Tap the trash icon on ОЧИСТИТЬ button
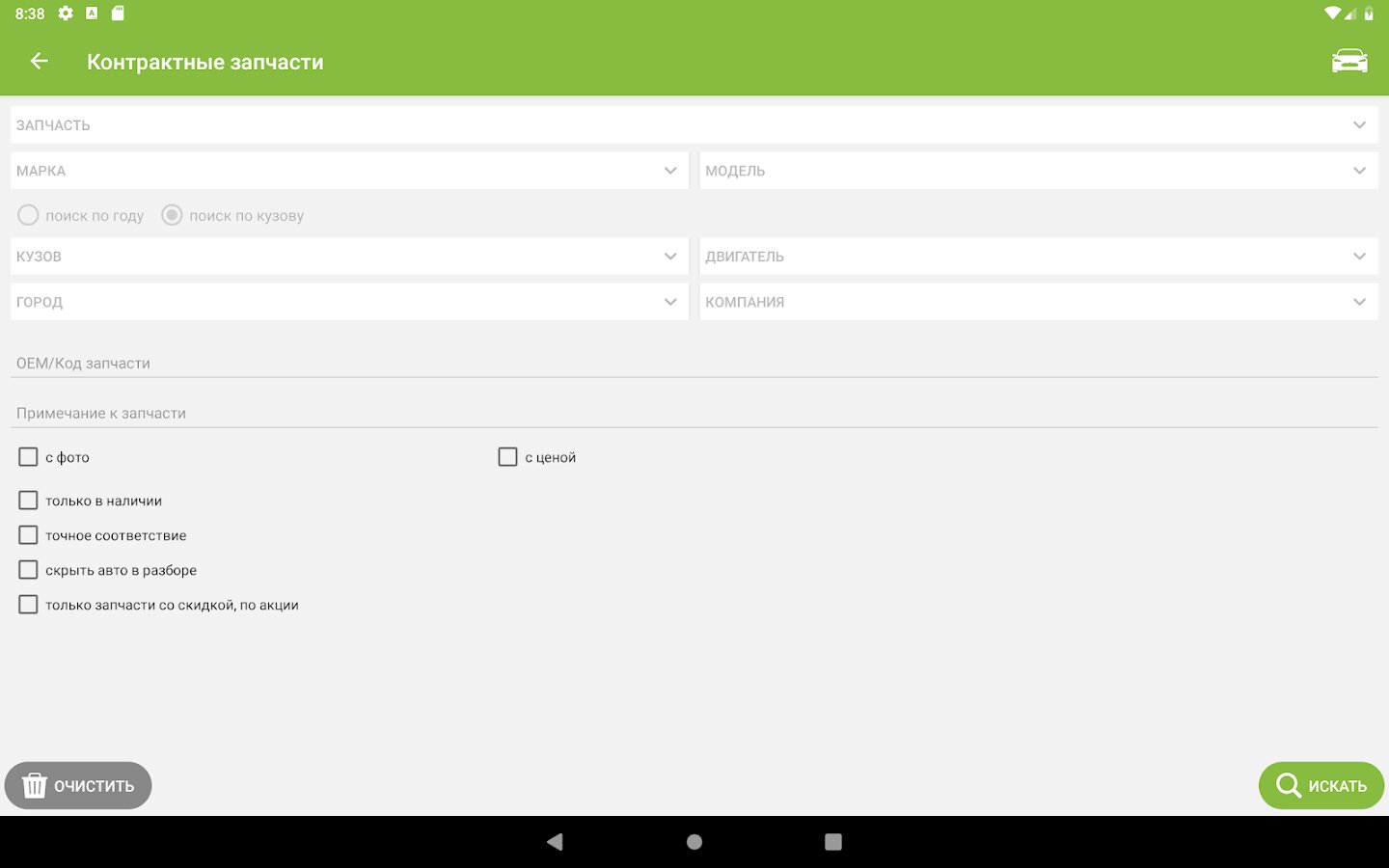The width and height of the screenshot is (1389, 868). pos(35,785)
